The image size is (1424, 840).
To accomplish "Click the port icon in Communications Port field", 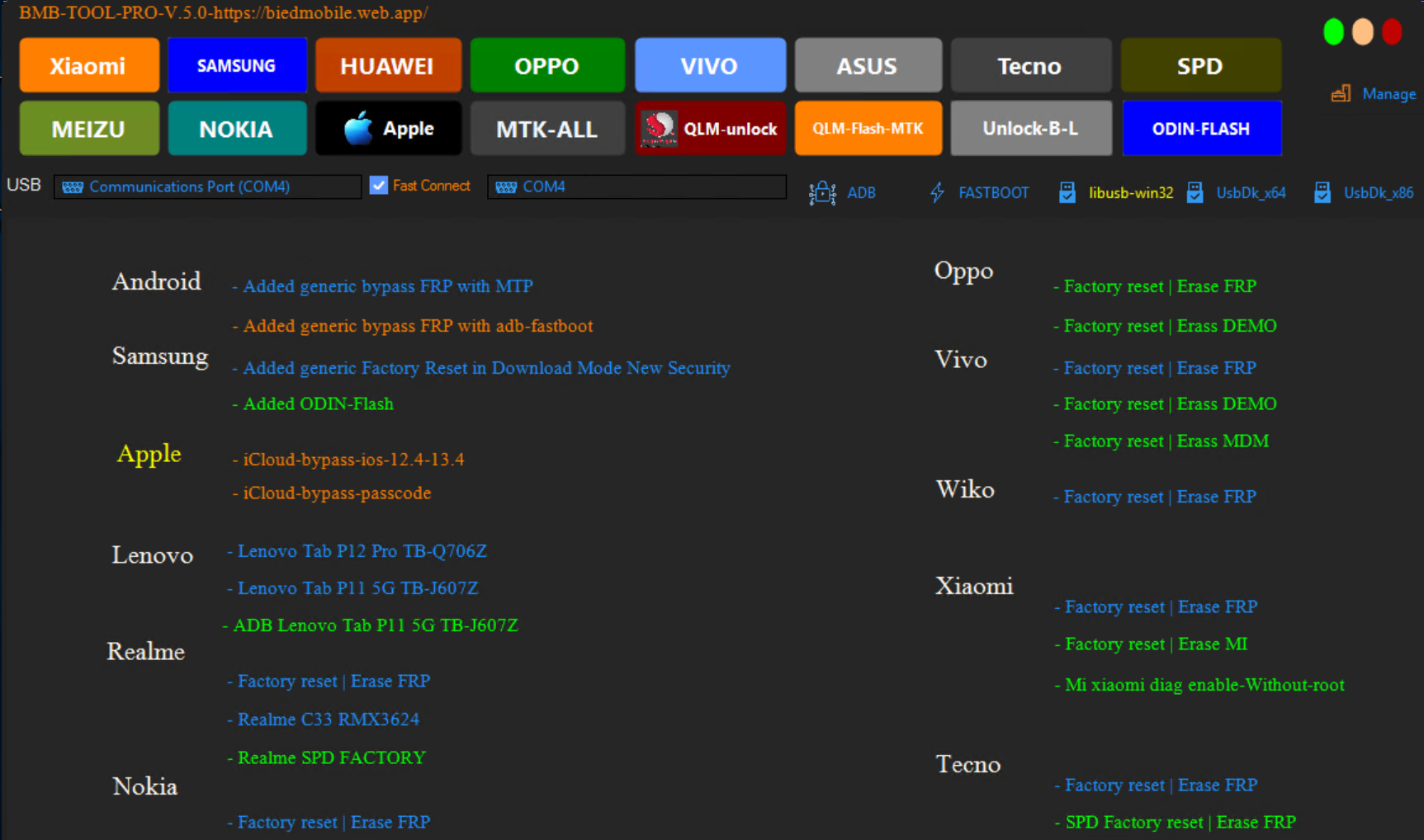I will point(73,187).
